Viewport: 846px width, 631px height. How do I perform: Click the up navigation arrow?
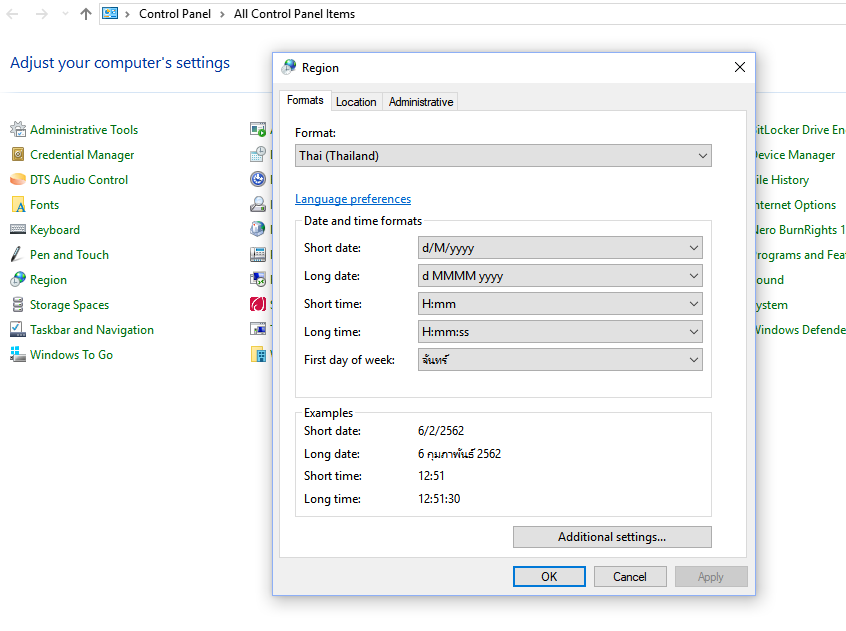coord(85,14)
